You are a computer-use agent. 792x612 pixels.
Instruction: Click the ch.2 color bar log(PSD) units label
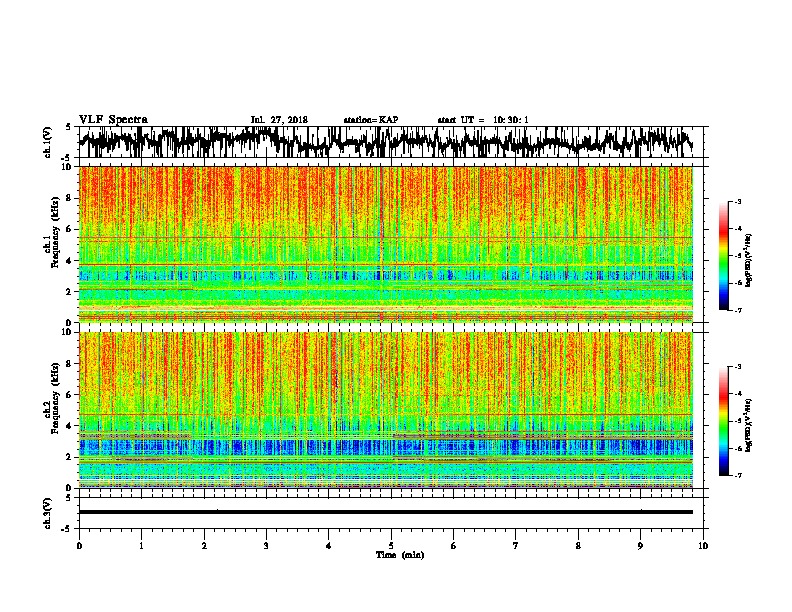point(749,425)
